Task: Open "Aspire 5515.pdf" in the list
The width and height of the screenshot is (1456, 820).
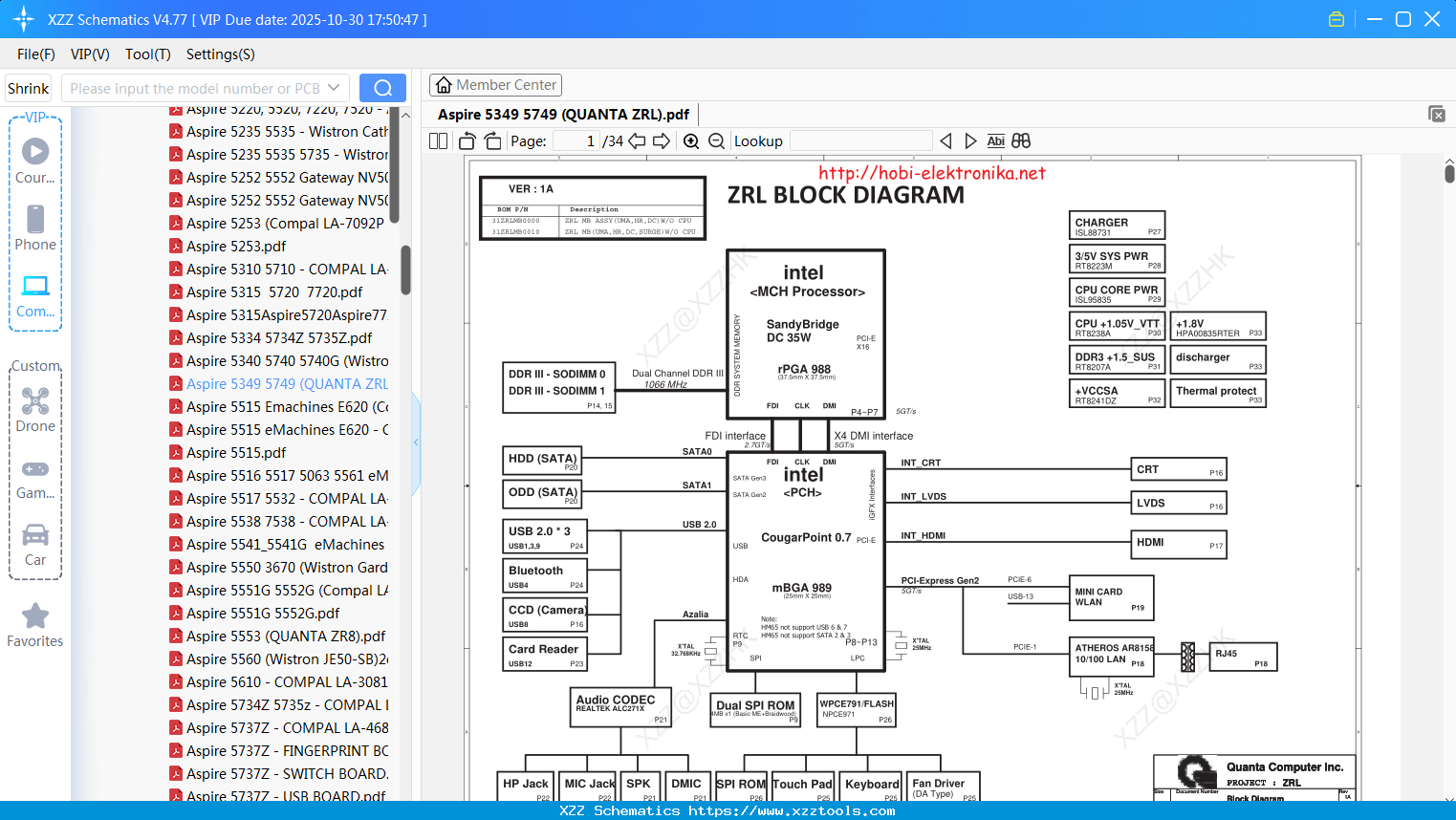Action: [228, 453]
